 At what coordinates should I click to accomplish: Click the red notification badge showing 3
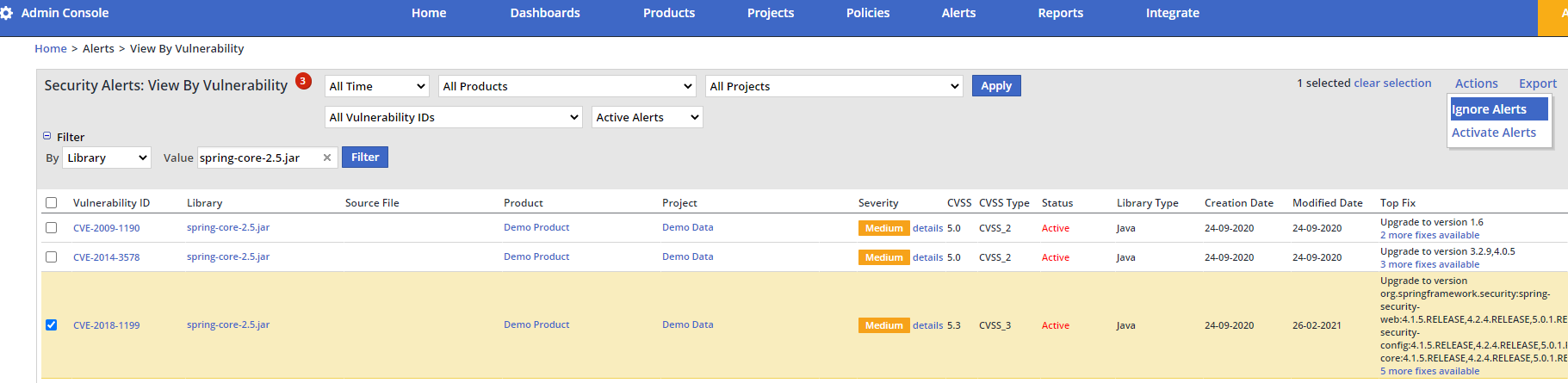[303, 81]
